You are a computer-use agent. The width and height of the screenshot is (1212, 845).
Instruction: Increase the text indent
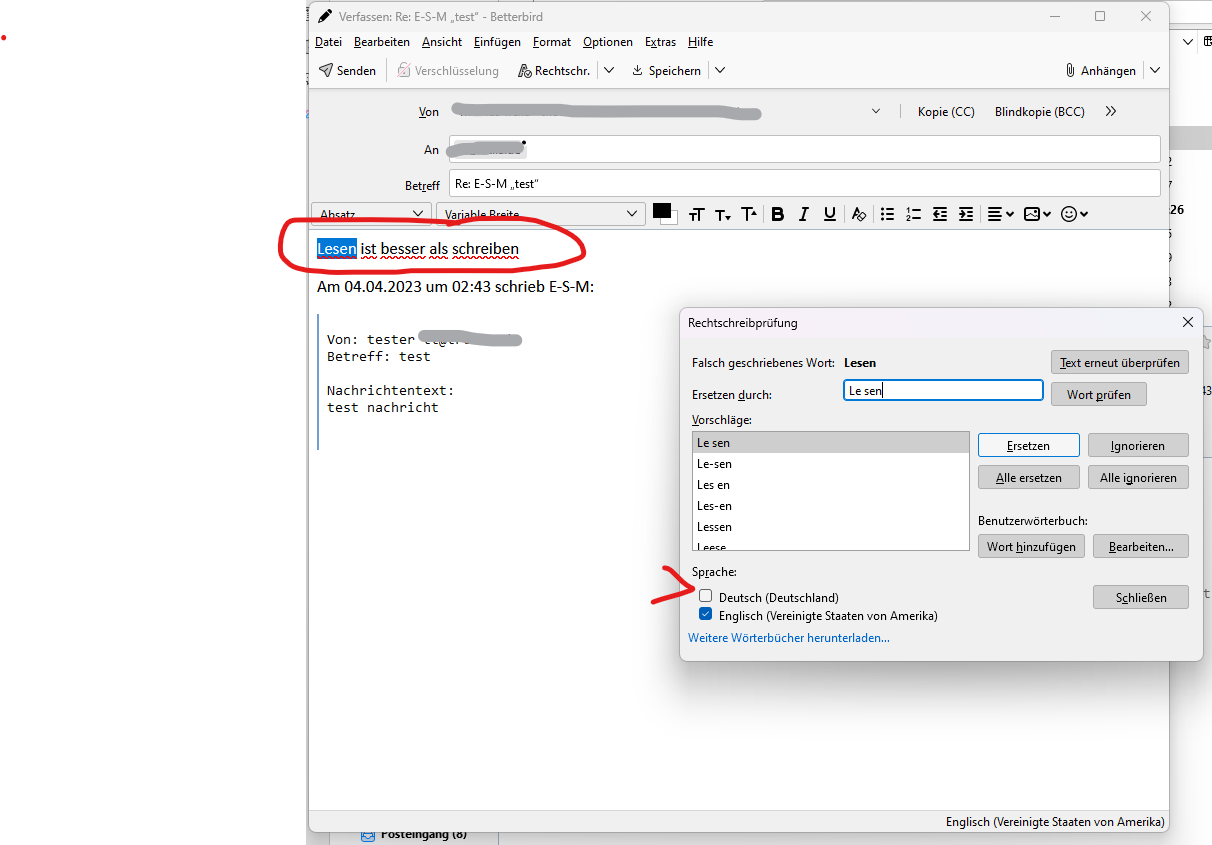coord(964,213)
